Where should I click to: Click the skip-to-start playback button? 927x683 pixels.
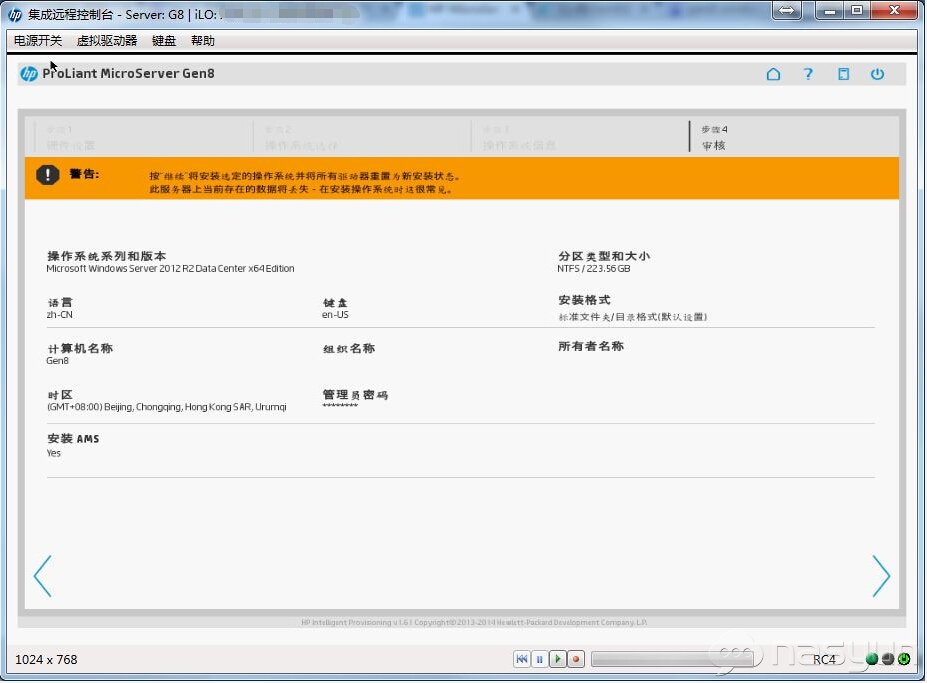pyautogui.click(x=521, y=659)
